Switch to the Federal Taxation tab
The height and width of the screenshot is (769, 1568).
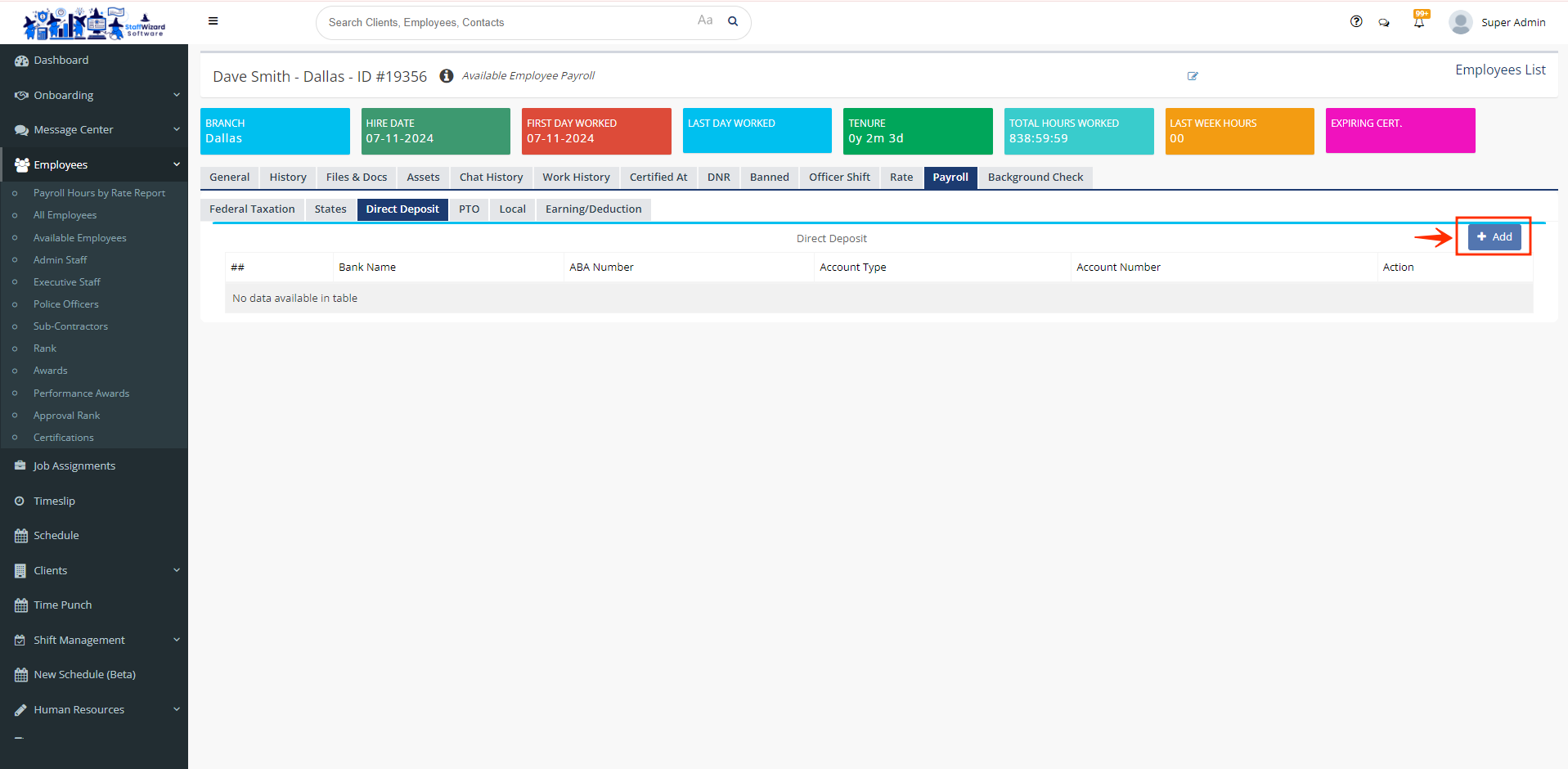click(x=252, y=209)
